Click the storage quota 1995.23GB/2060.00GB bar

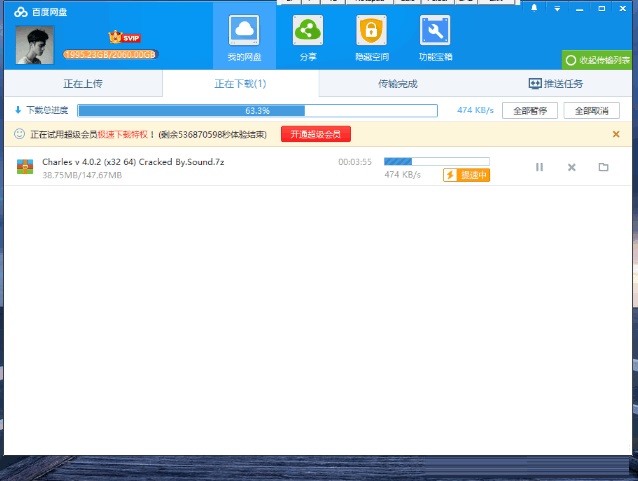tap(110, 55)
